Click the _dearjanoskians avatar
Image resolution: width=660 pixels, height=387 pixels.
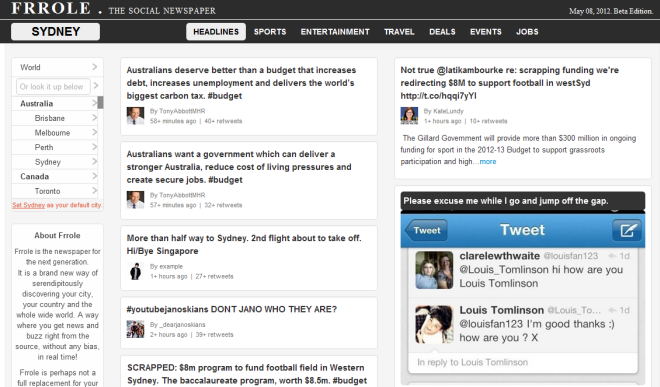point(135,329)
